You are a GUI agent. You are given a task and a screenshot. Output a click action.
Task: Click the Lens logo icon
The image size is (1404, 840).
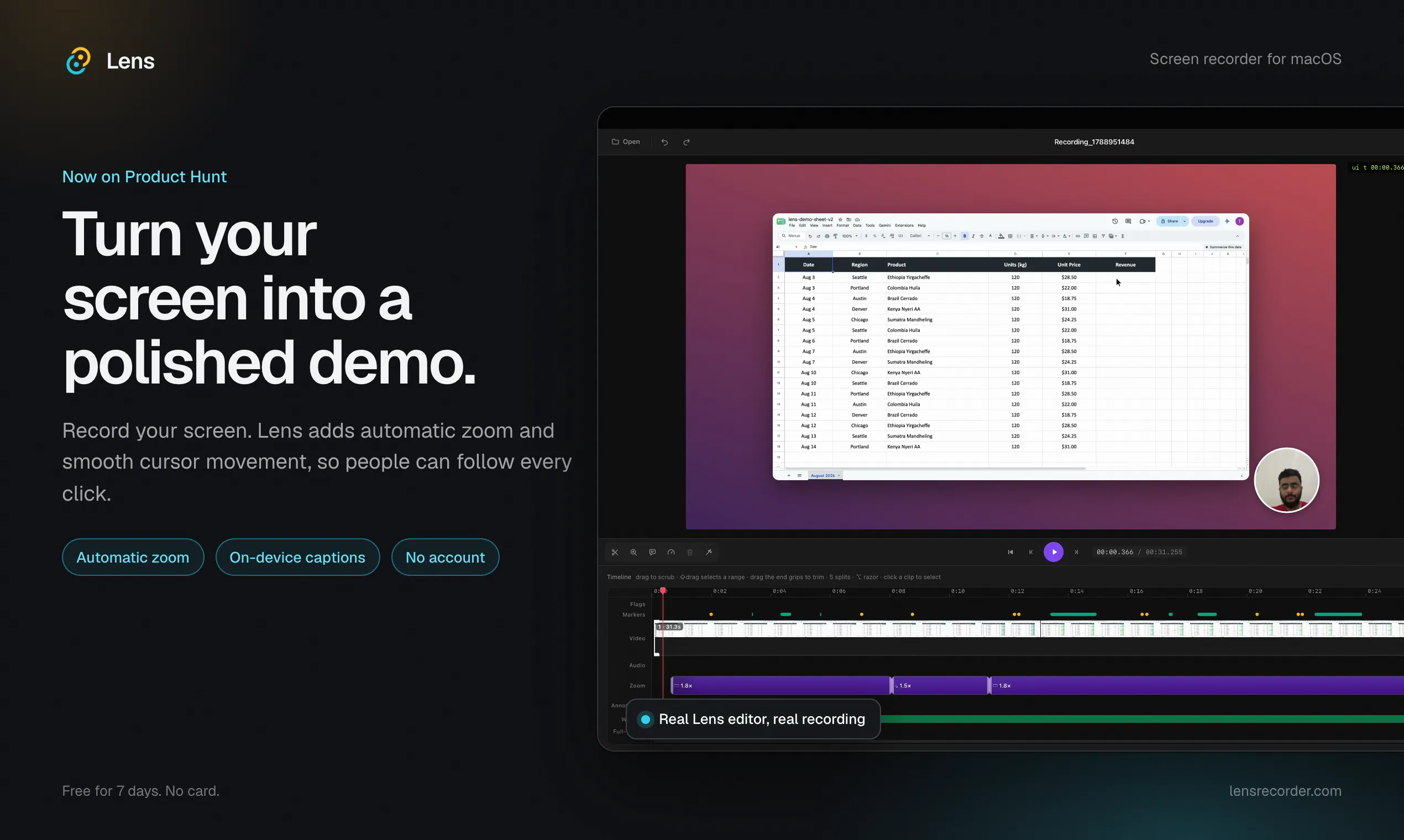78,61
